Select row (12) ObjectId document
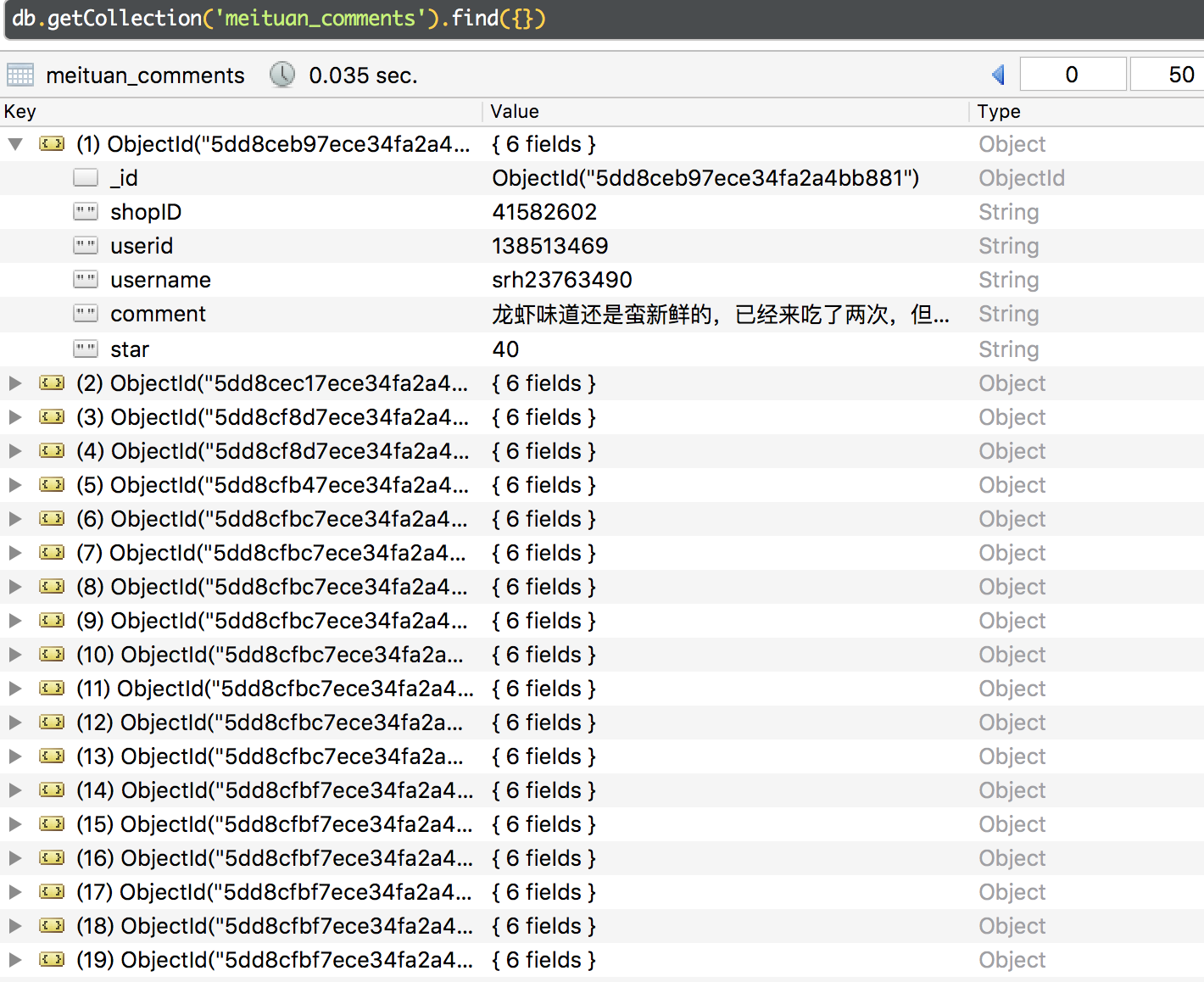Screen dimensions: 1204x982 (x=602, y=723)
